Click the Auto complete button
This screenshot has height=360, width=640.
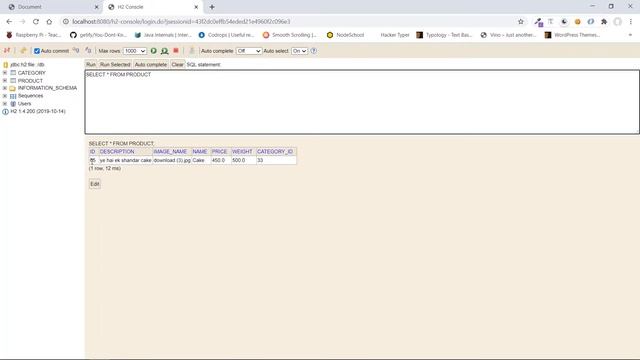[151, 64]
